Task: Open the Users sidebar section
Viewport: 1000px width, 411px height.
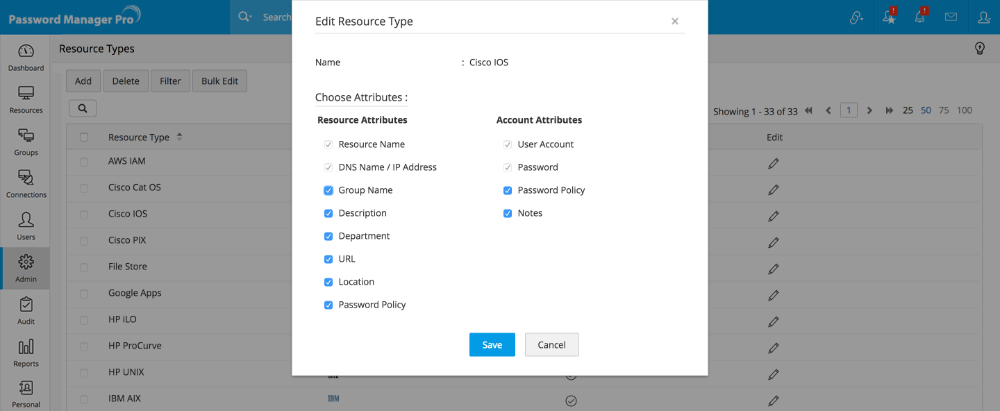Action: (x=26, y=225)
